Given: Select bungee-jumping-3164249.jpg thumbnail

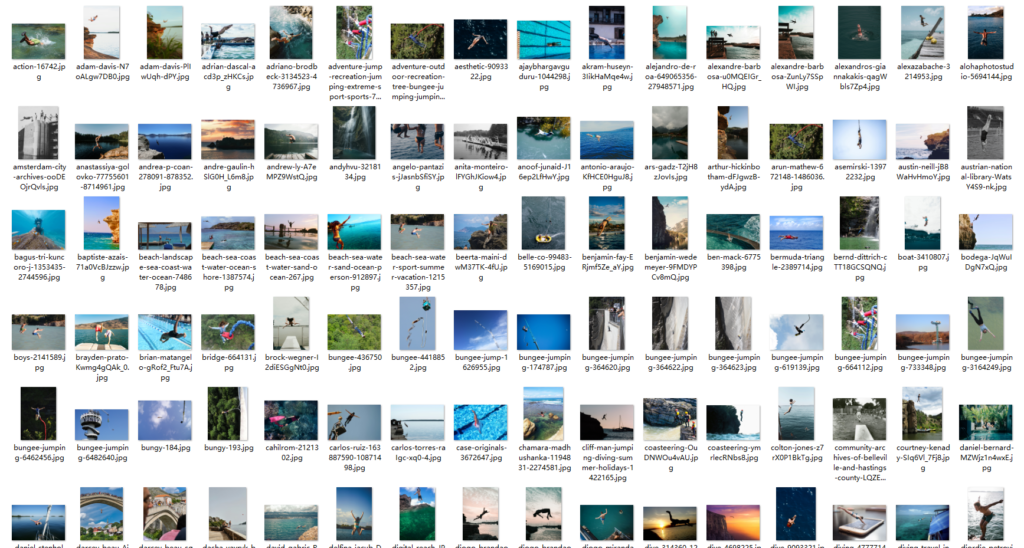Looking at the screenshot, I should [986, 323].
